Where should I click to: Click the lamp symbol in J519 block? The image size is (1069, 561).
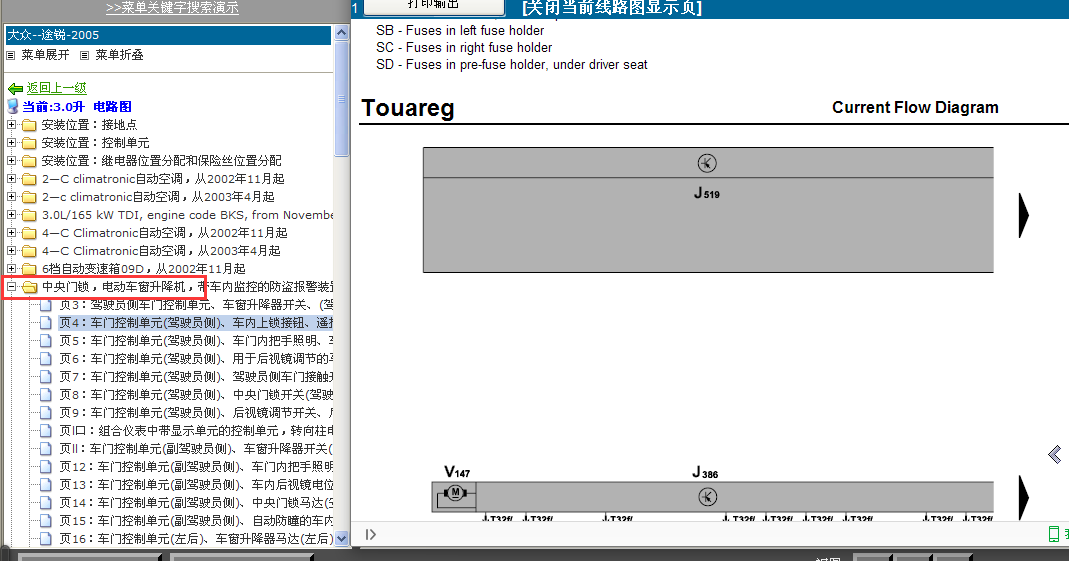(x=707, y=164)
